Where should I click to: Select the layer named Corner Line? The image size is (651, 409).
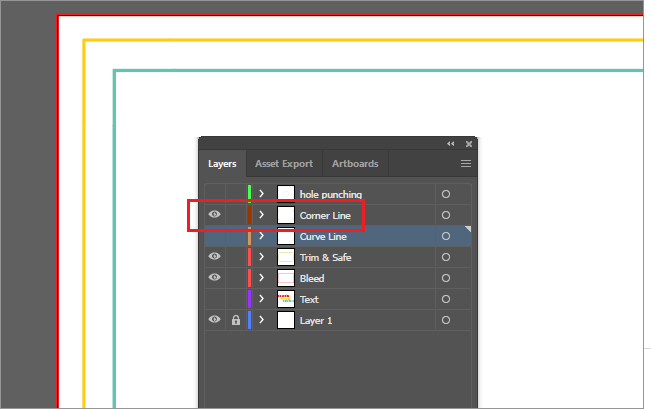point(325,216)
